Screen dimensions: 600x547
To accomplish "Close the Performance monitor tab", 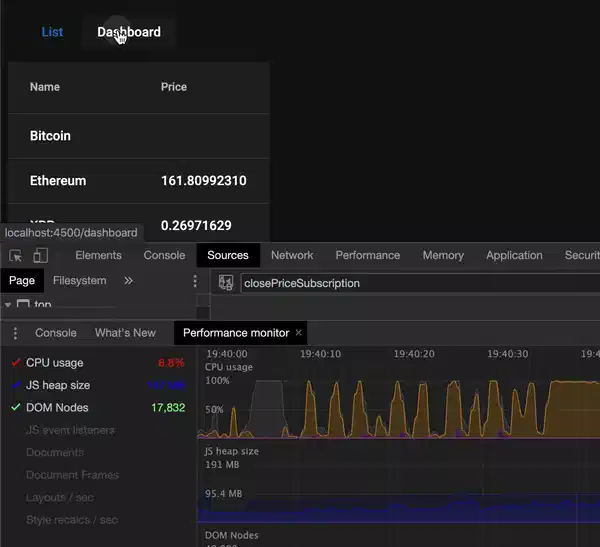I will coord(299,333).
